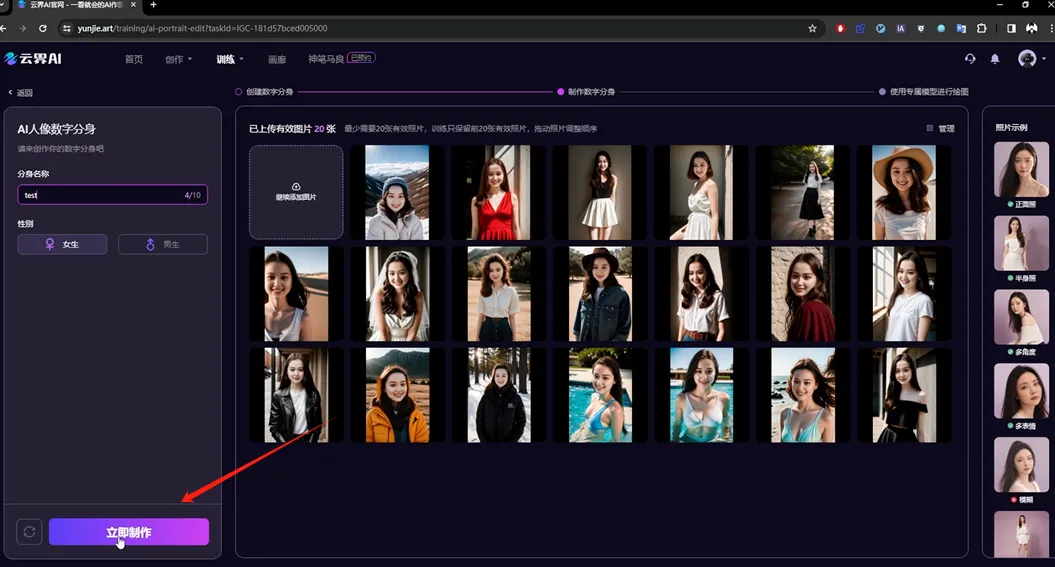This screenshot has width=1055, height=567.
Task: Click the 制作数字分身 step
Action: click(586, 91)
